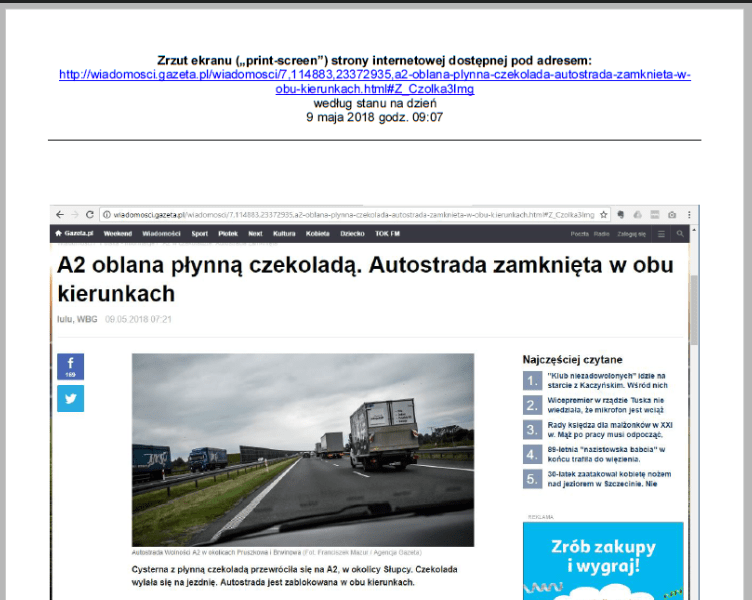Share the article on Facebook
The height and width of the screenshot is (600, 752).
click(70, 367)
